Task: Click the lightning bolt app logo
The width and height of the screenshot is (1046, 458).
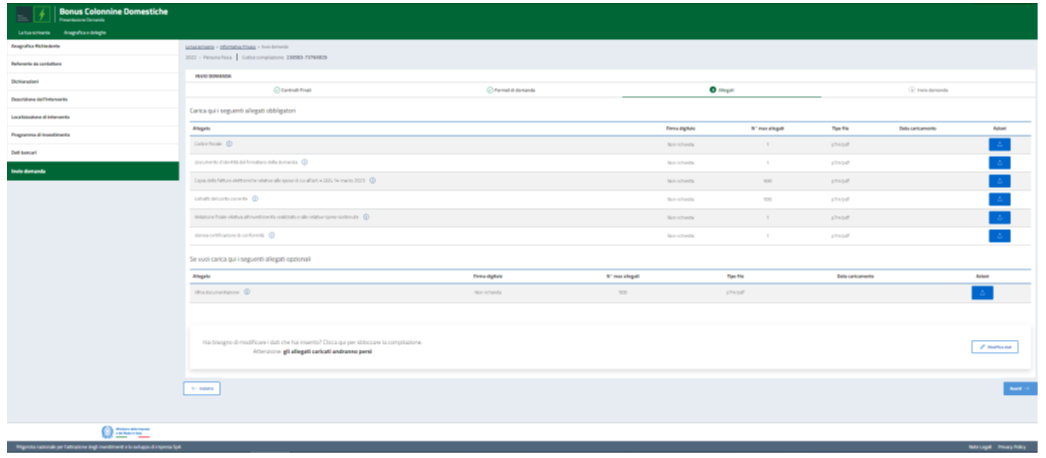Action: (41, 16)
